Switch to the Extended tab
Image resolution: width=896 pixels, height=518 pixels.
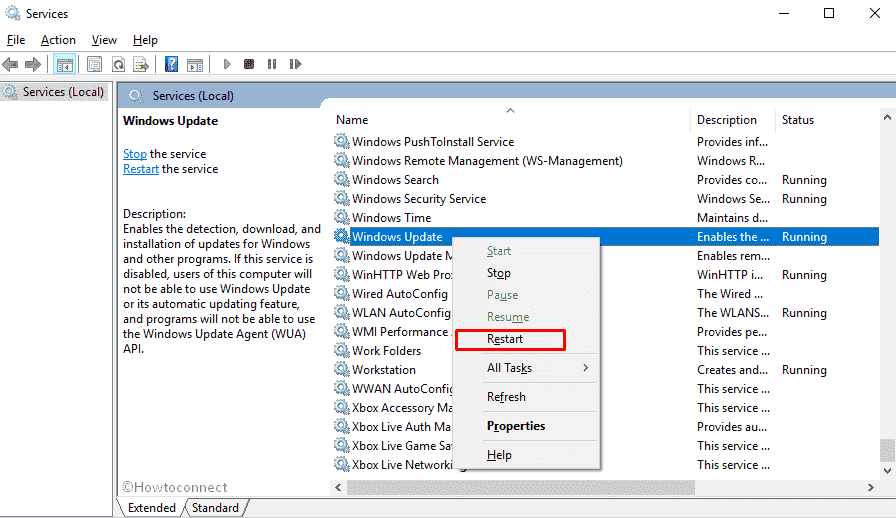coord(151,508)
